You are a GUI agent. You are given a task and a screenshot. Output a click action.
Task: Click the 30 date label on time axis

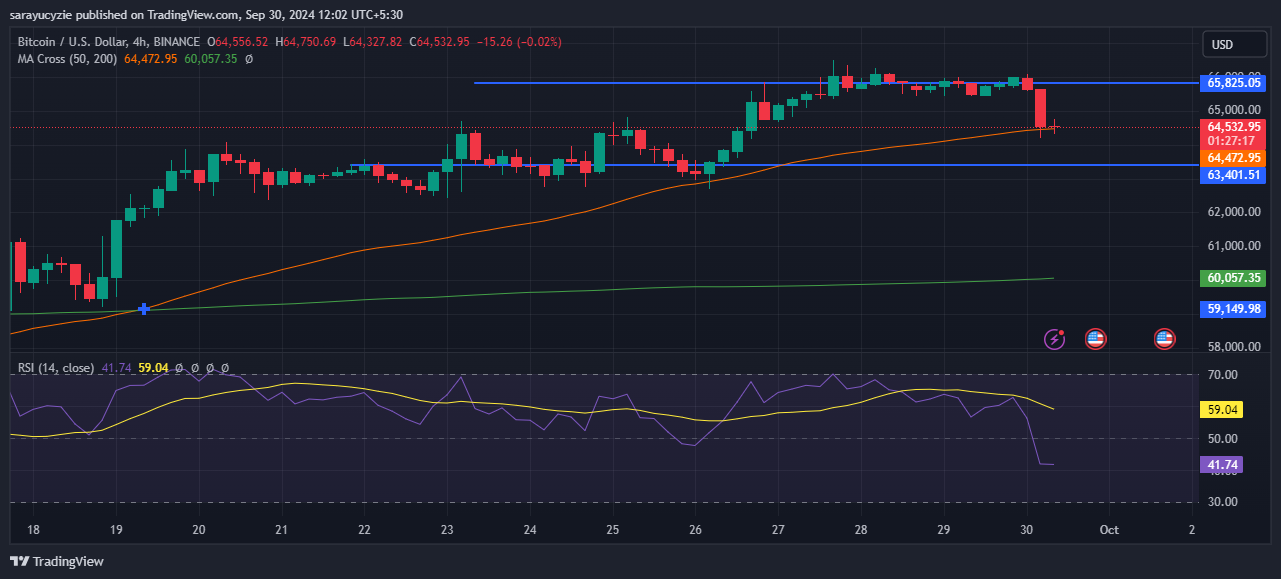click(x=1026, y=529)
